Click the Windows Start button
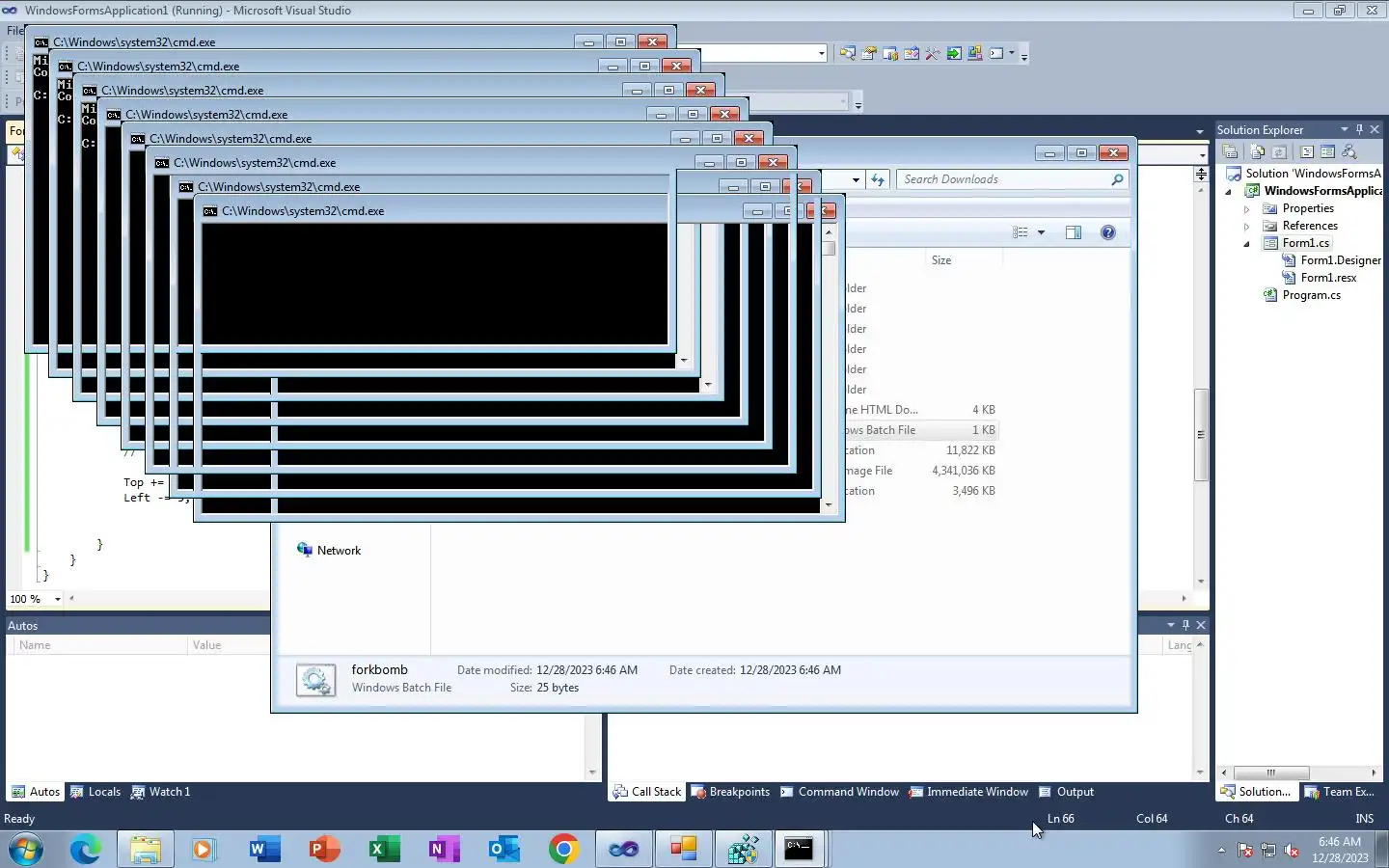Screen dimensions: 1389x868 26,849
